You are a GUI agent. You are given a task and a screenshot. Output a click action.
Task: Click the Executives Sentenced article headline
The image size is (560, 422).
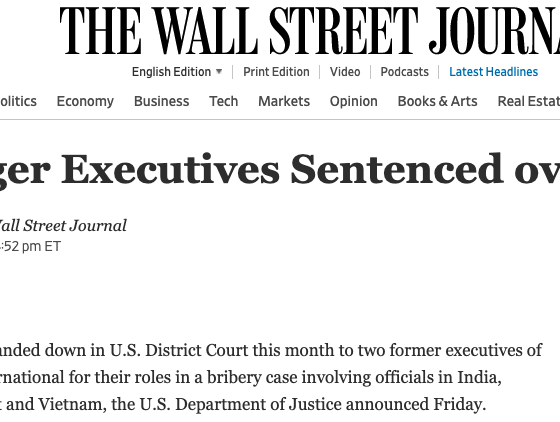[280, 171]
